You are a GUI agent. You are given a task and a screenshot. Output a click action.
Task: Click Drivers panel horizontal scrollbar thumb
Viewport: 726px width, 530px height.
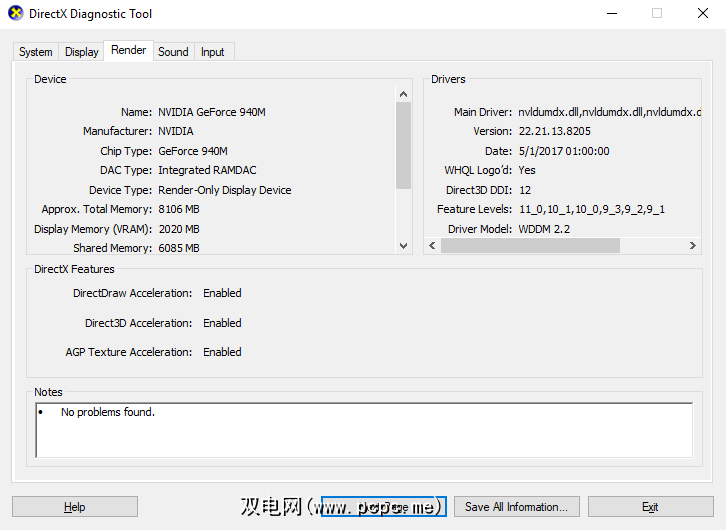[530, 245]
